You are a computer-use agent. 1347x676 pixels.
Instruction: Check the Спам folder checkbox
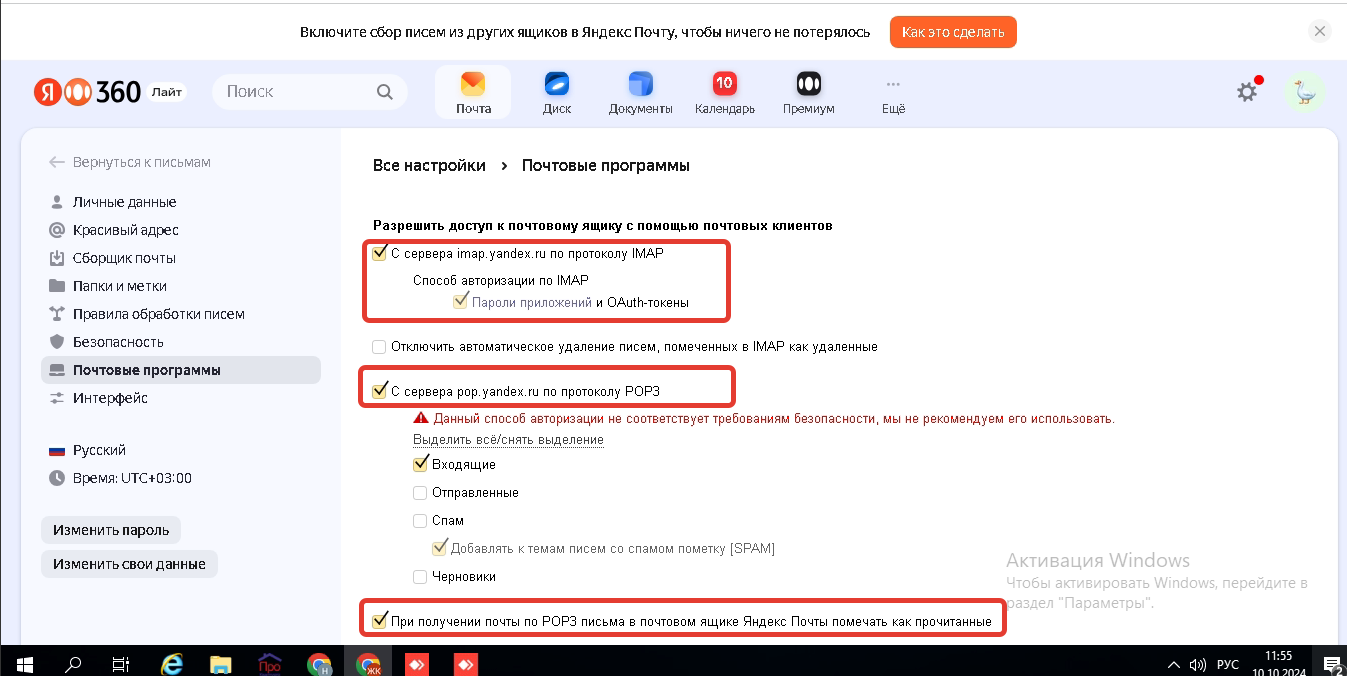(x=420, y=521)
